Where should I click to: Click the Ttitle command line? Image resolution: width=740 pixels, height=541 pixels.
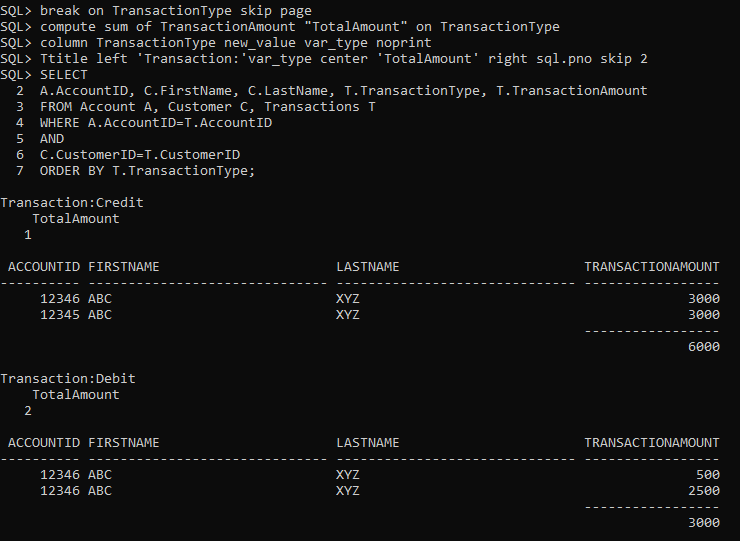tap(324, 59)
